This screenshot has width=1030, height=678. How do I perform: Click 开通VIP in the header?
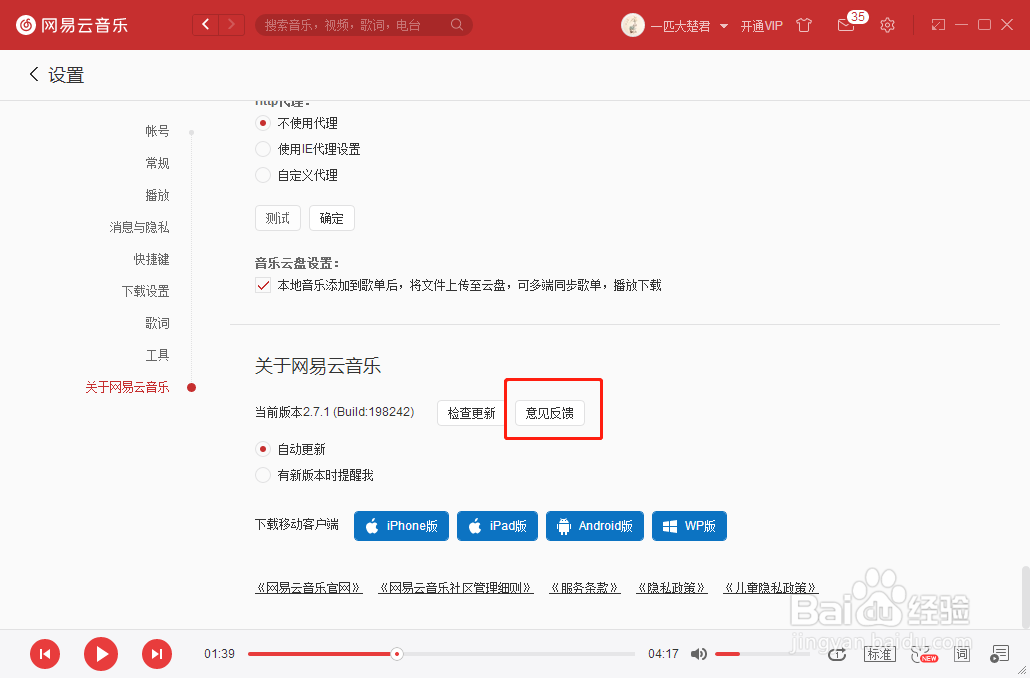click(761, 26)
